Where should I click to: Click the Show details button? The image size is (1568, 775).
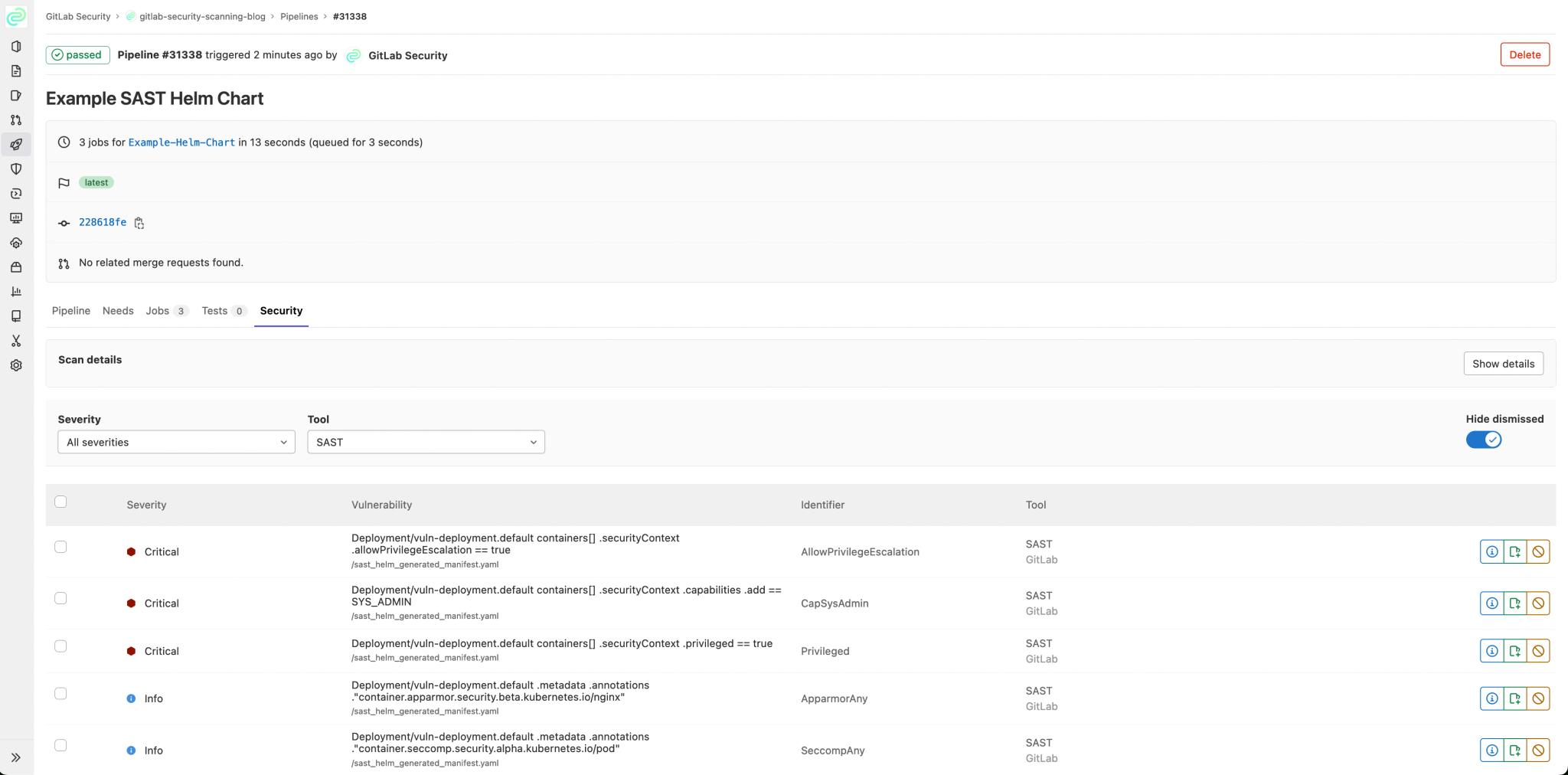(1503, 363)
